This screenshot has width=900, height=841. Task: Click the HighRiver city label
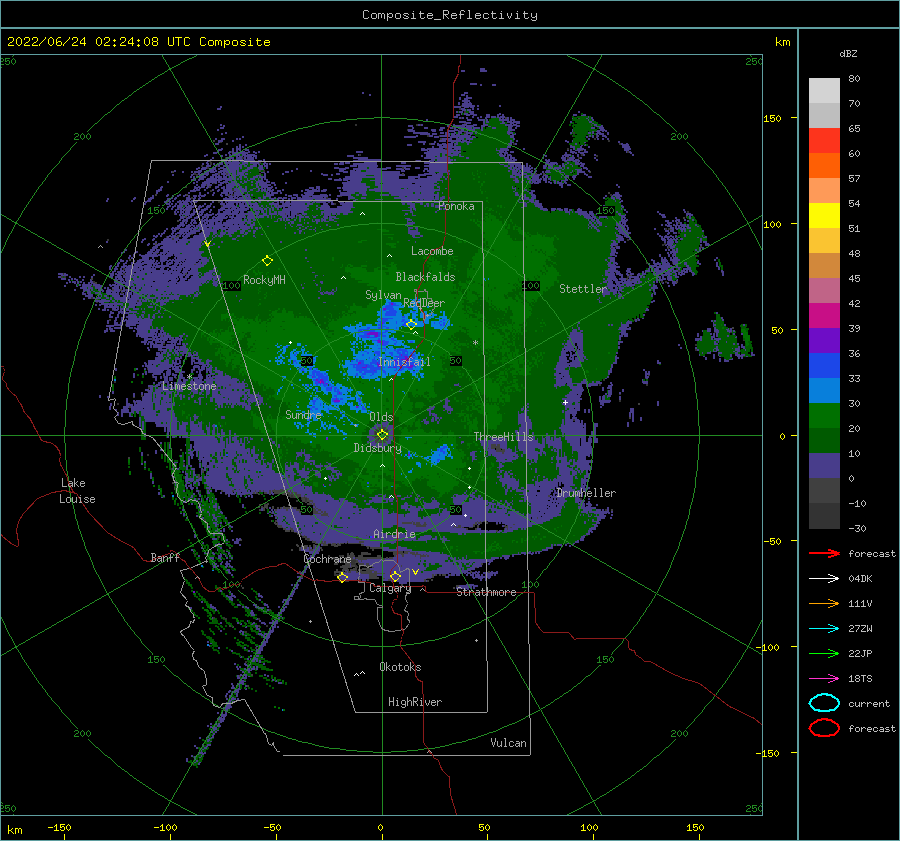click(x=415, y=702)
